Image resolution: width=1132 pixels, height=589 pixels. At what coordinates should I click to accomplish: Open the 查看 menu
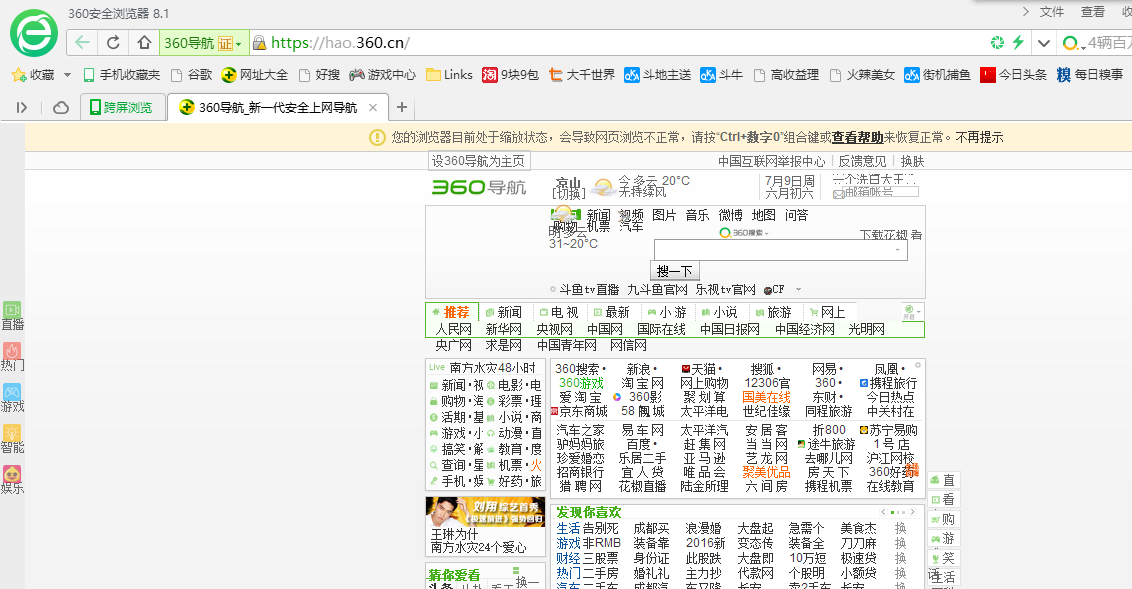point(1092,12)
